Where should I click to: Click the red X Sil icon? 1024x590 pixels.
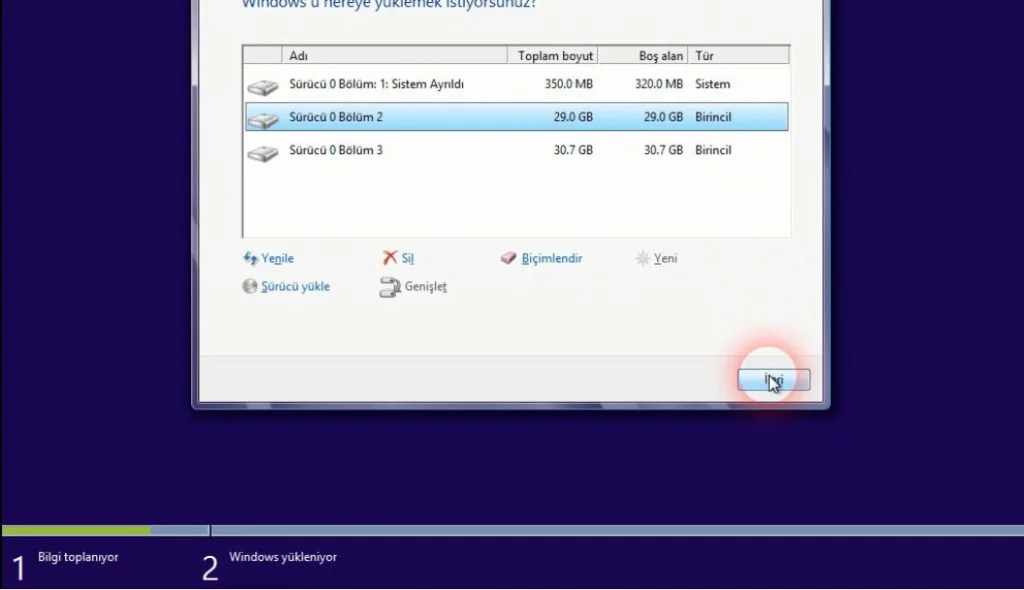(x=390, y=258)
